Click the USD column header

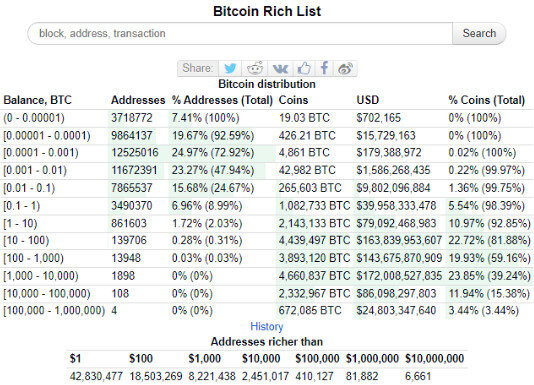pyautogui.click(x=368, y=100)
